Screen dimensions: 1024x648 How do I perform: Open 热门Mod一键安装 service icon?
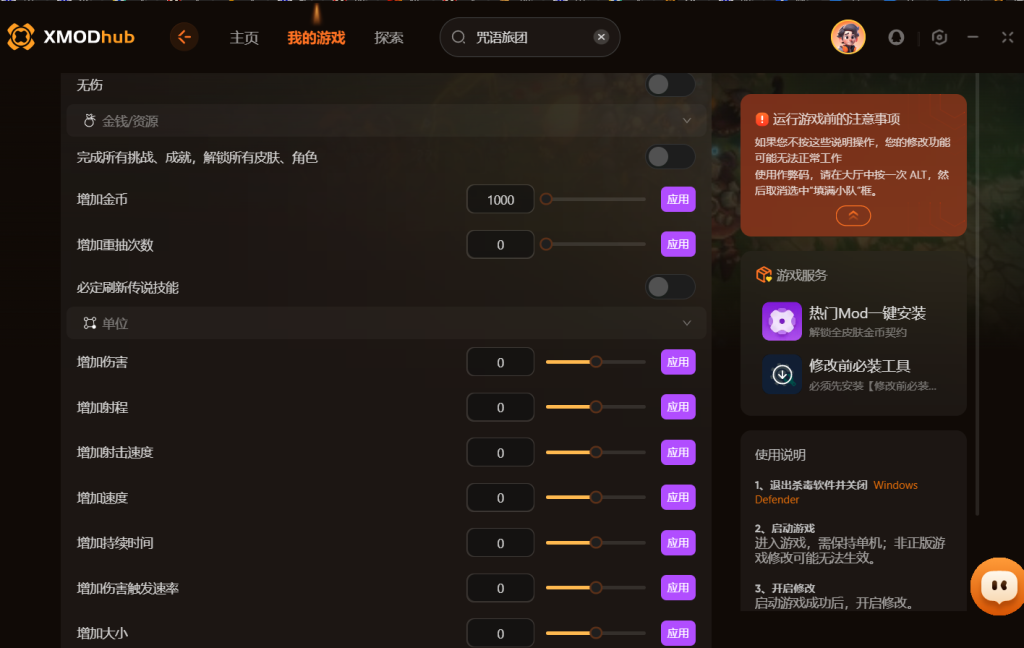pyautogui.click(x=782, y=321)
